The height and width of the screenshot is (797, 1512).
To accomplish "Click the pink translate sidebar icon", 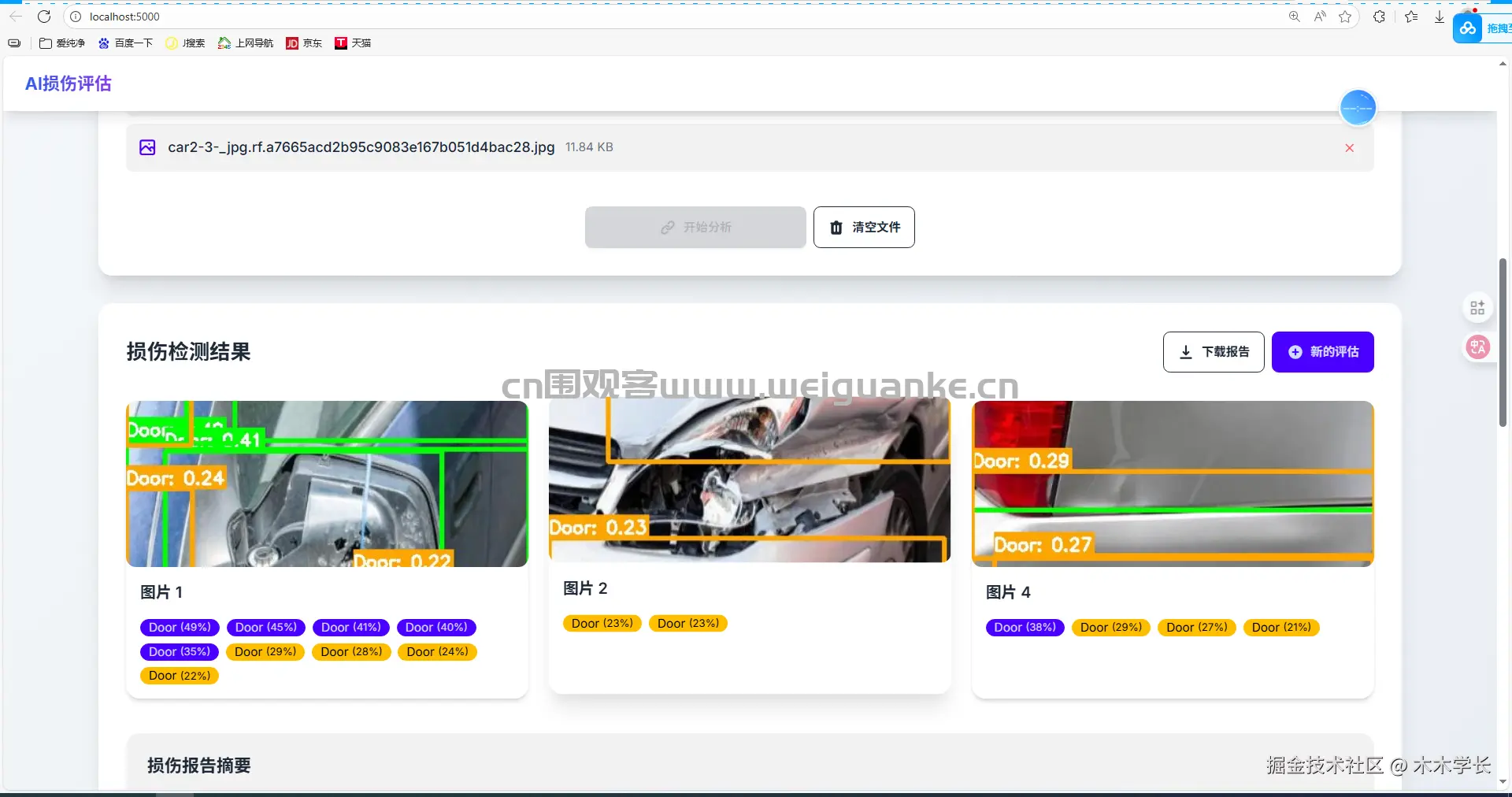I will click(1477, 347).
